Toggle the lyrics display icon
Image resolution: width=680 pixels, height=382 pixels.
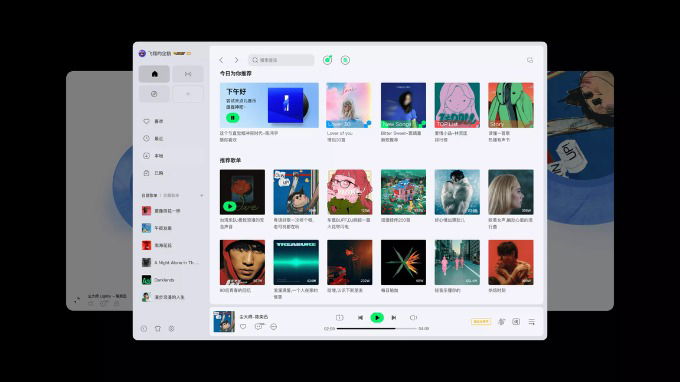pyautogui.click(x=516, y=322)
